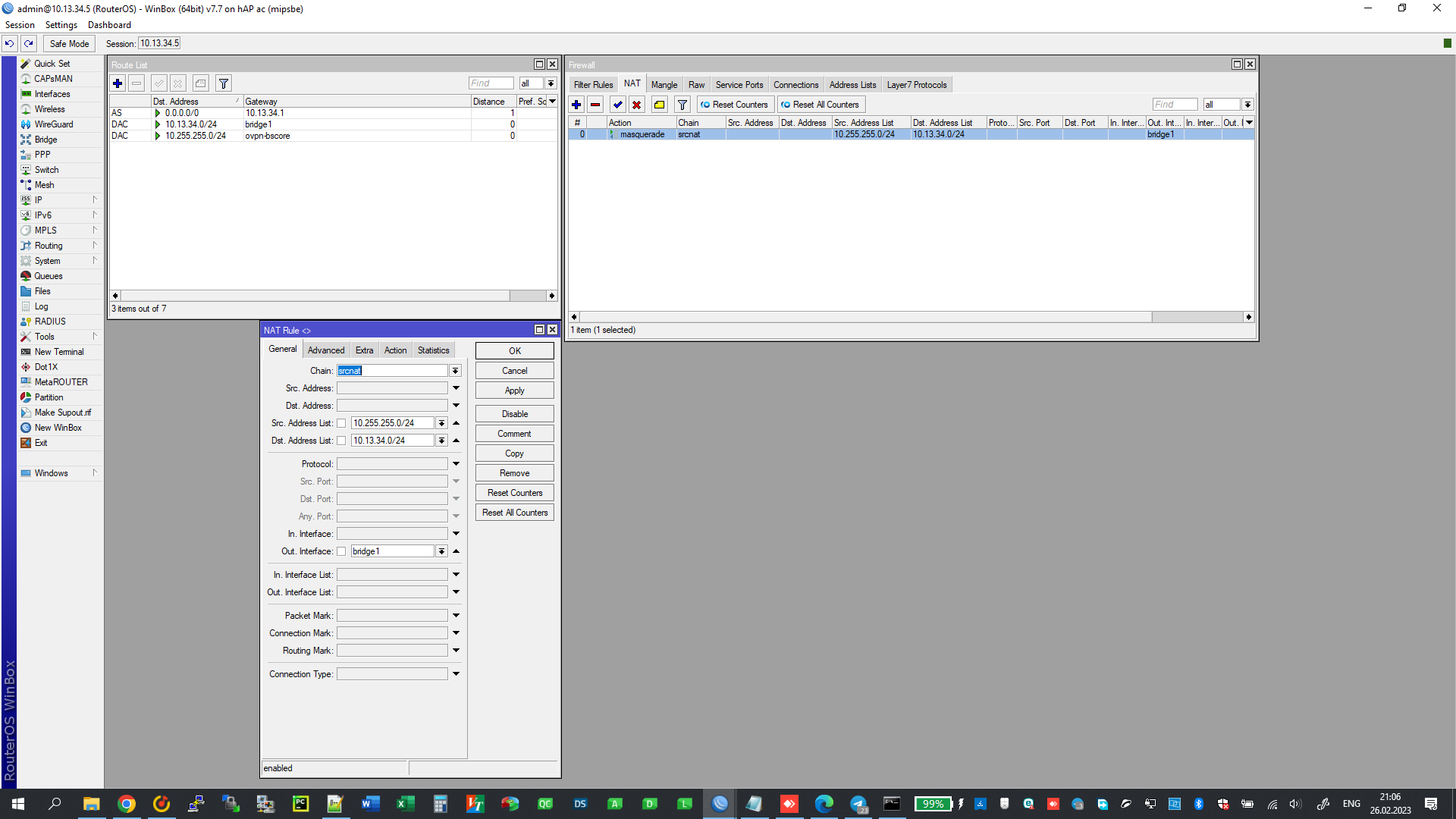Select the masquerade NAT rule row
Screen dimensions: 1456x819
911,134
